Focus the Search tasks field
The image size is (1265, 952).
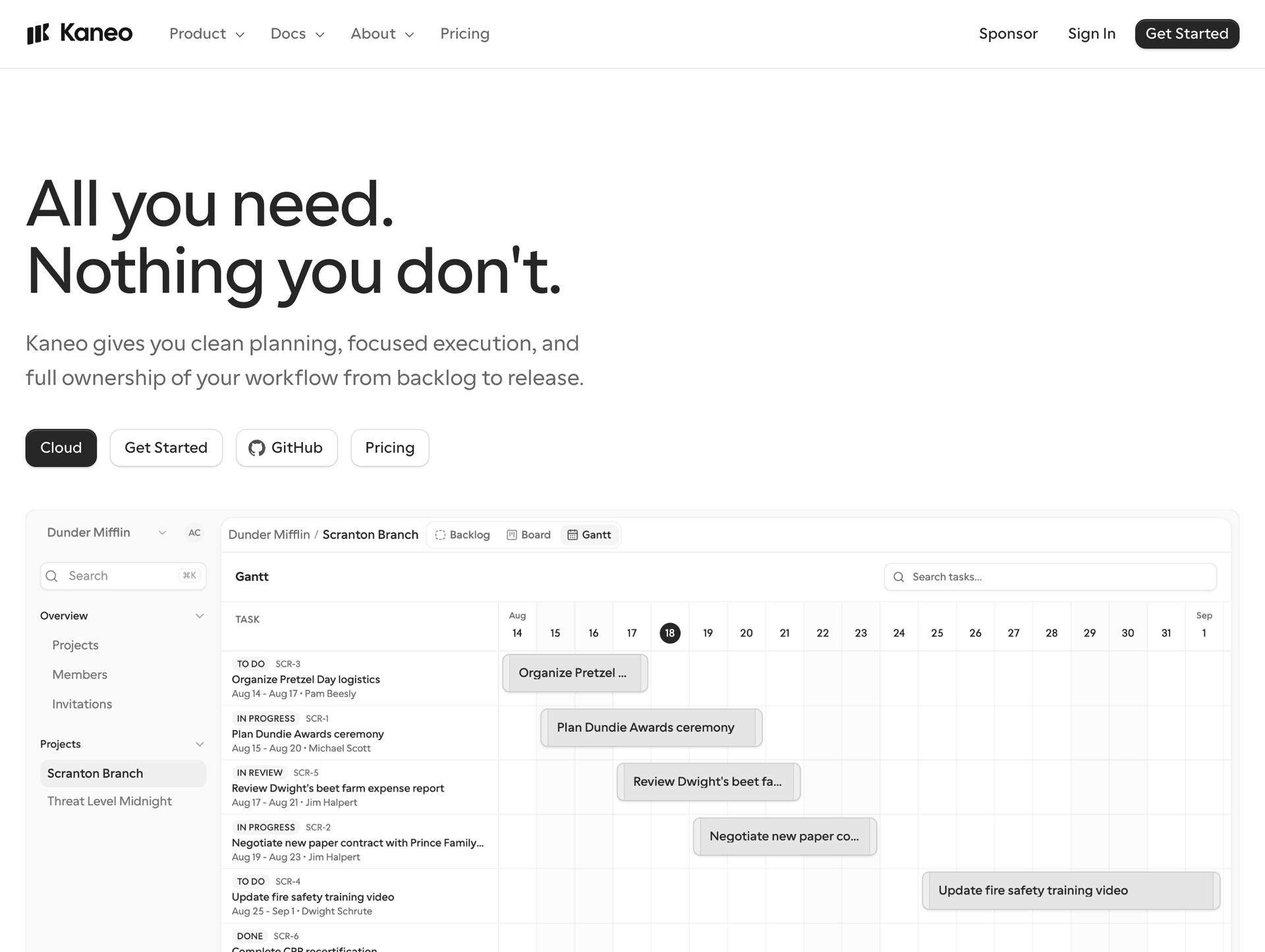(1050, 577)
